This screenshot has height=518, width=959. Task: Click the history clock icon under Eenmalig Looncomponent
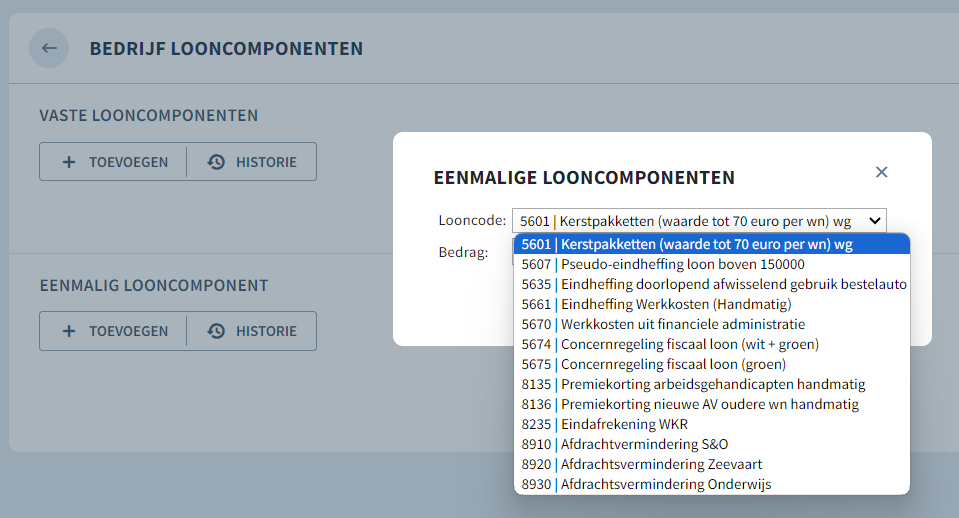click(x=216, y=331)
